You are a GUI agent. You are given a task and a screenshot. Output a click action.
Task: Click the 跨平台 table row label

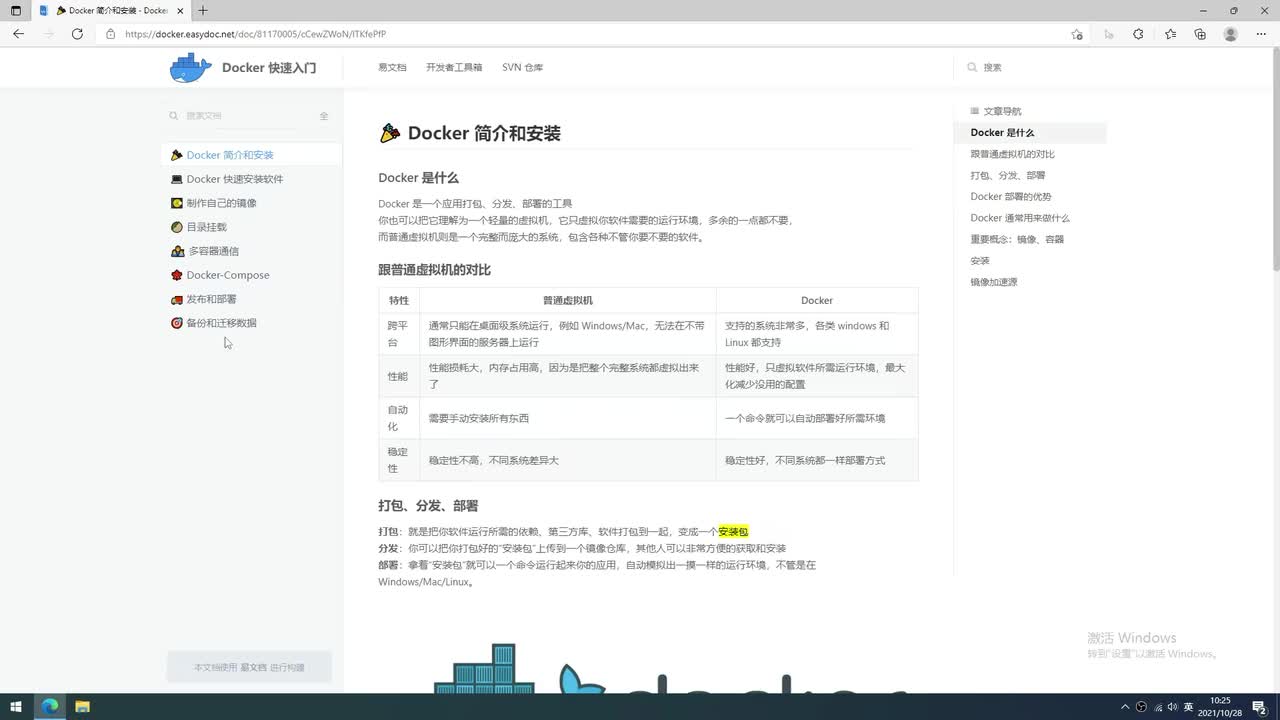398,334
